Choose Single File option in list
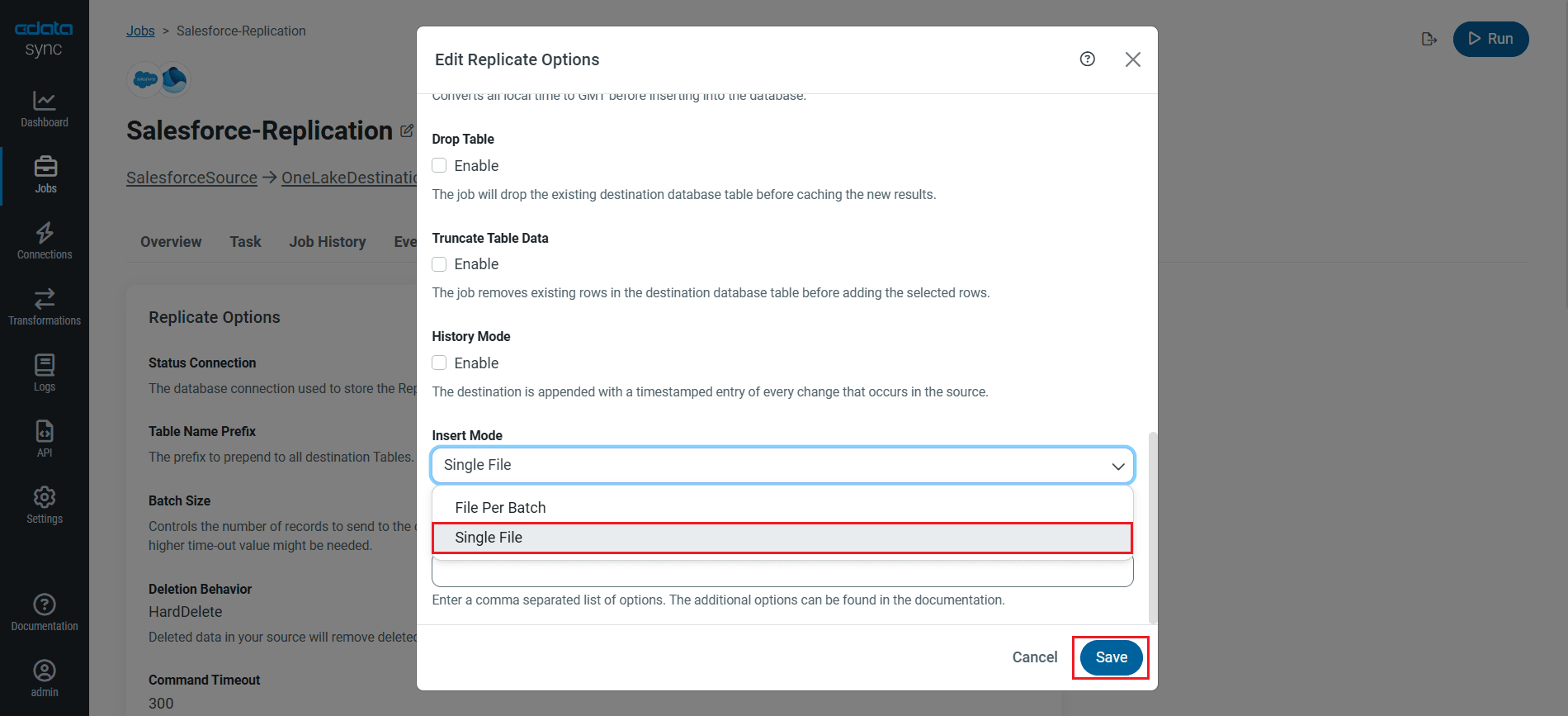 click(489, 538)
